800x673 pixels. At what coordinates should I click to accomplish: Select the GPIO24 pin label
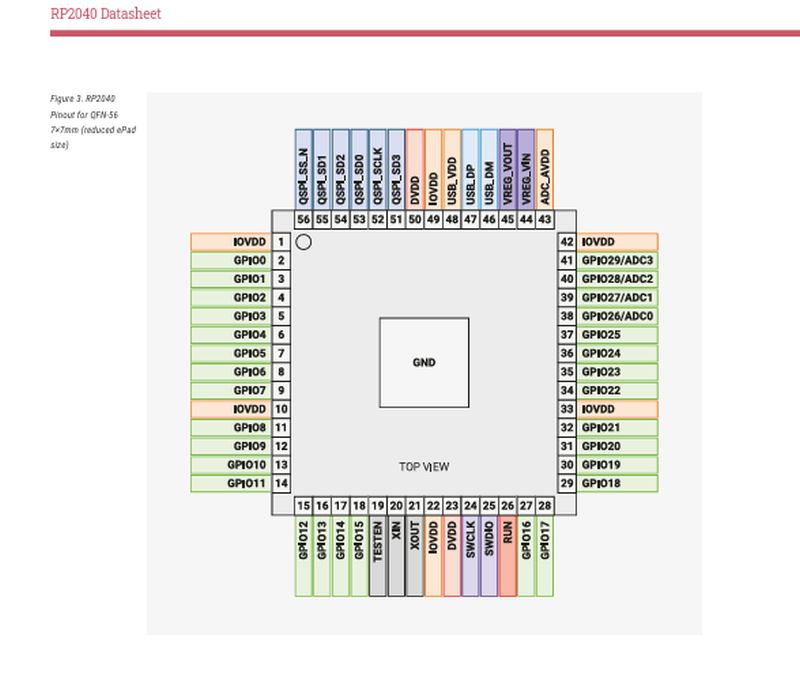[x=617, y=354]
